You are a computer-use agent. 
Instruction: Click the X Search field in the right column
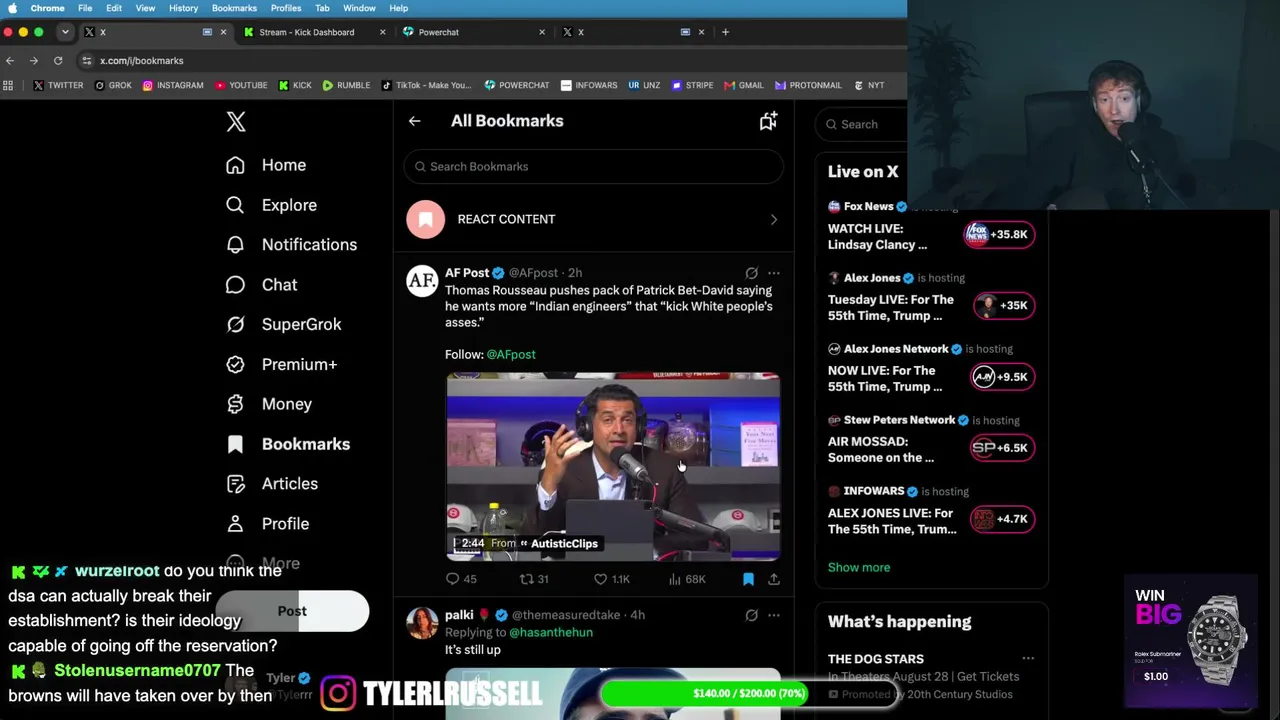(x=862, y=124)
